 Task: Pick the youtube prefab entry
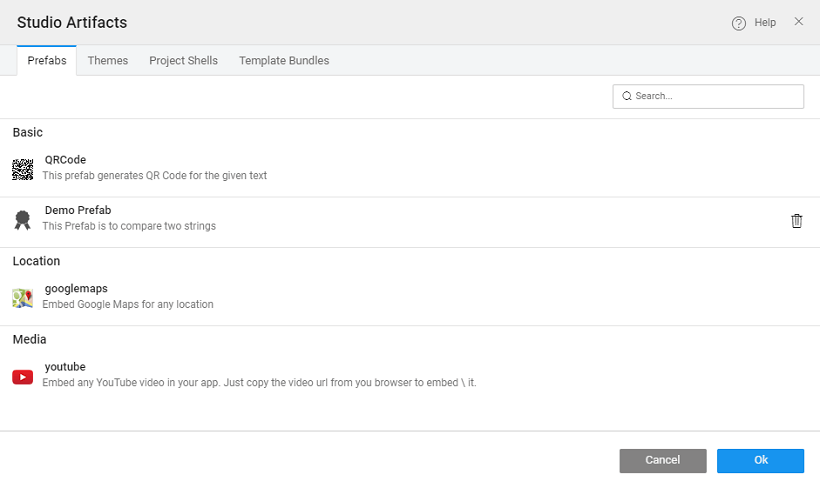65,367
